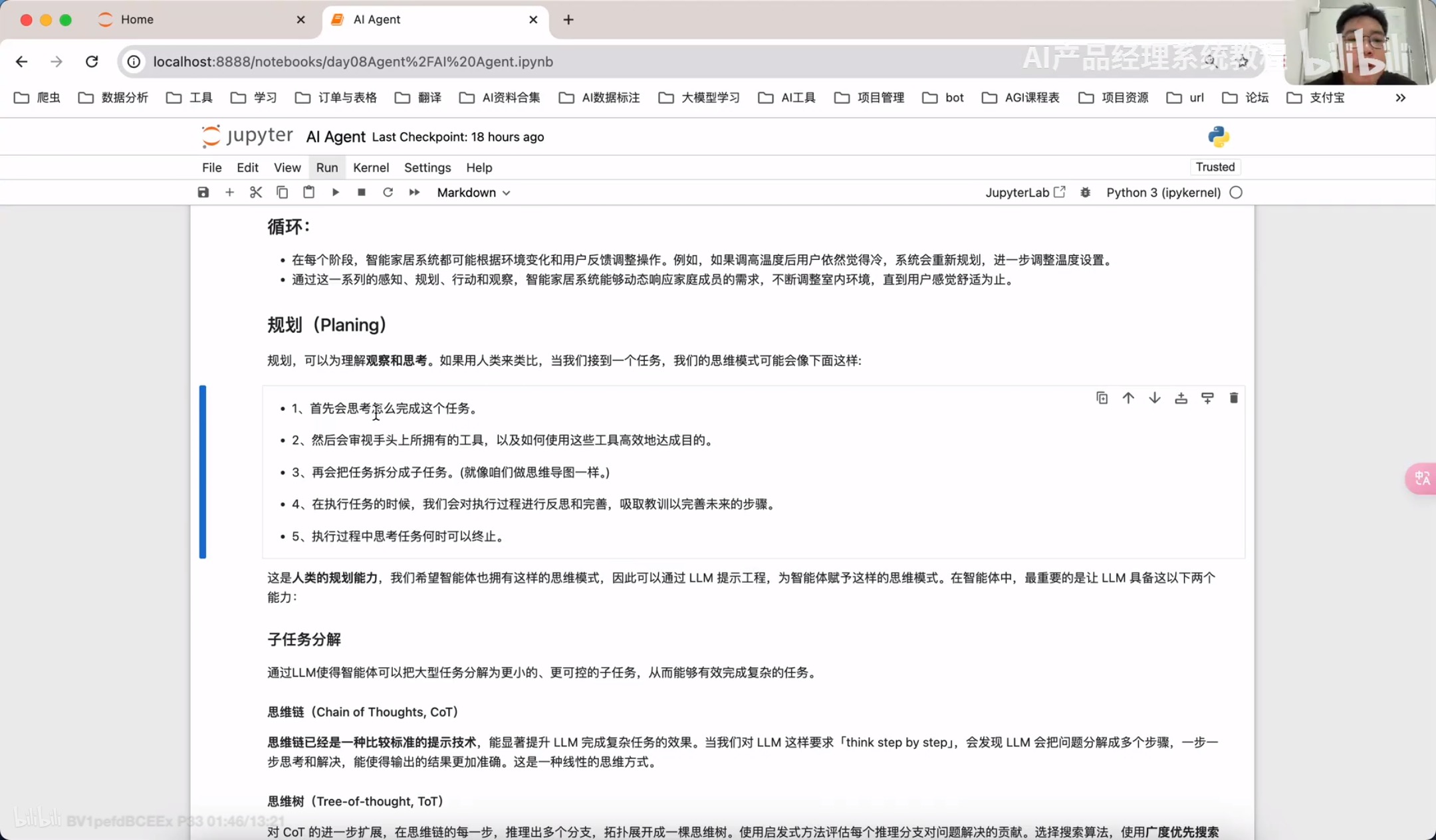
Task: Save the notebook with the disk icon
Action: pyautogui.click(x=203, y=192)
